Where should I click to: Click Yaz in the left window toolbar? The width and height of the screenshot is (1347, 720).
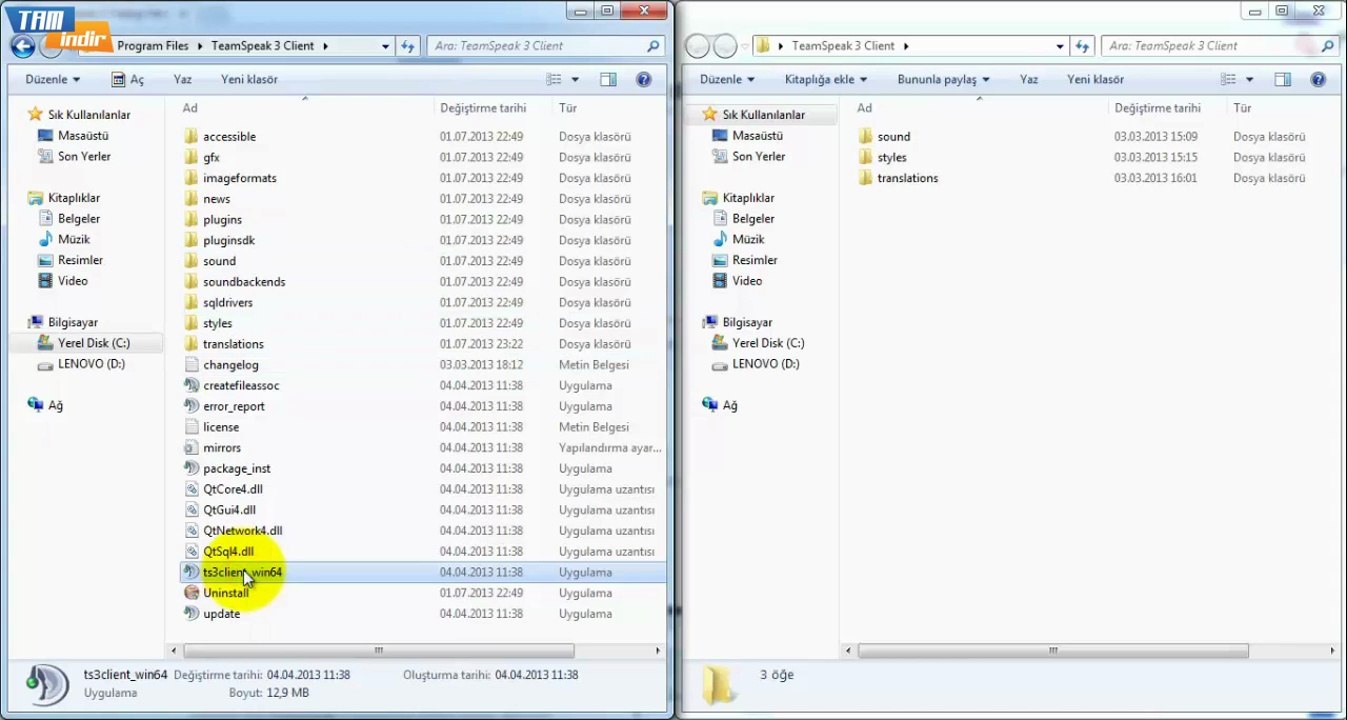pyautogui.click(x=182, y=79)
